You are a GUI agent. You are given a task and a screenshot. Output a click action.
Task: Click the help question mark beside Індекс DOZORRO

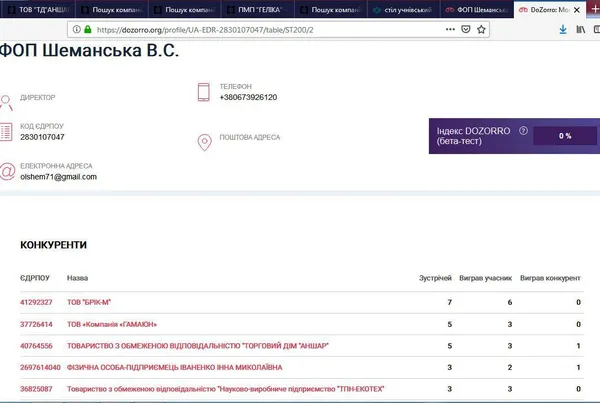pos(523,131)
